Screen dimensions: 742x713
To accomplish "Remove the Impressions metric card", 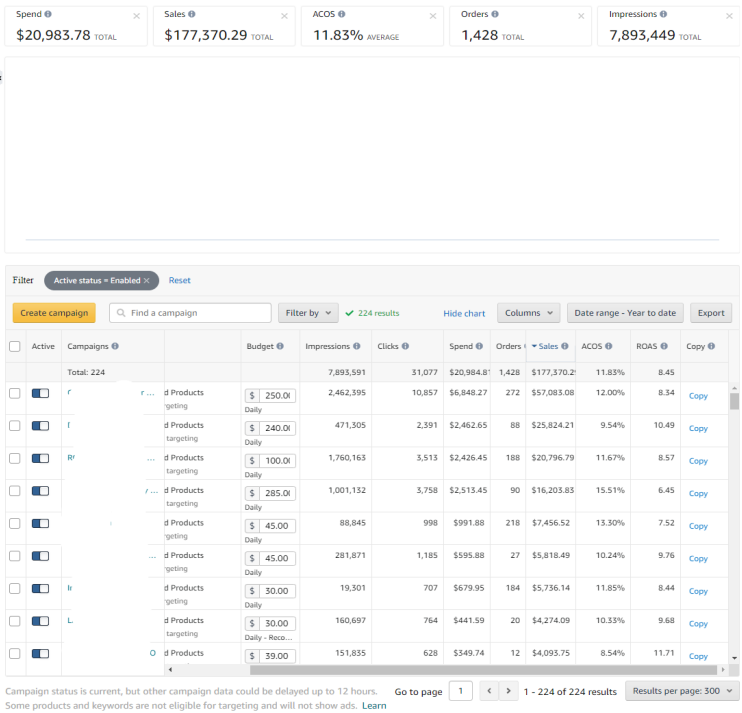I will [728, 16].
